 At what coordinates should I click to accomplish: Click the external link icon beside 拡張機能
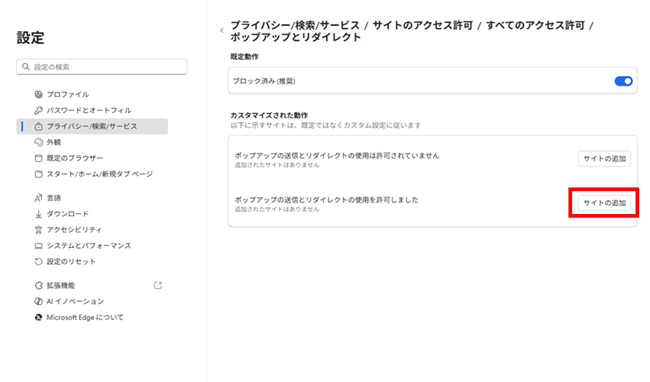158,285
